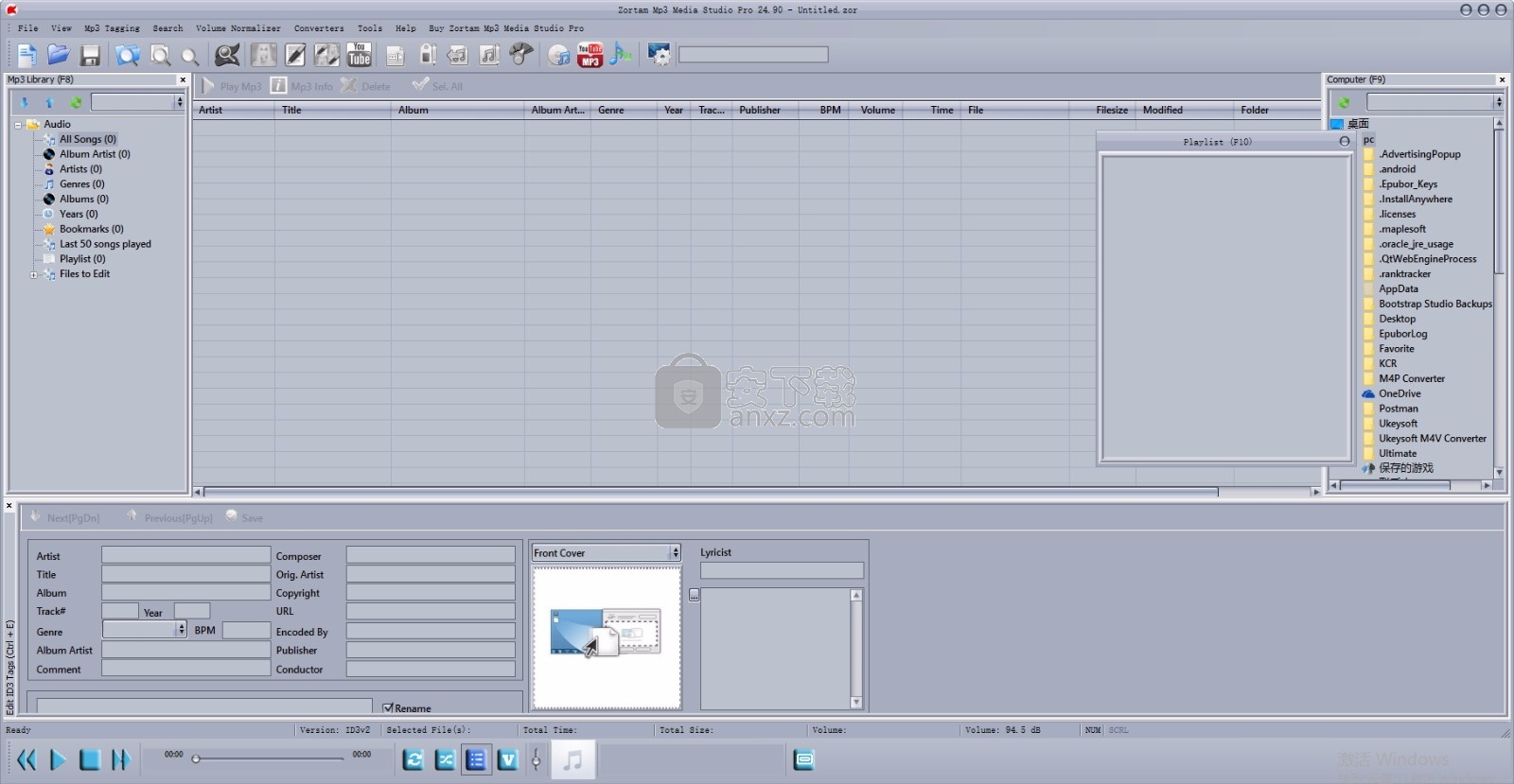Skip to previous track in player bar

click(26, 759)
